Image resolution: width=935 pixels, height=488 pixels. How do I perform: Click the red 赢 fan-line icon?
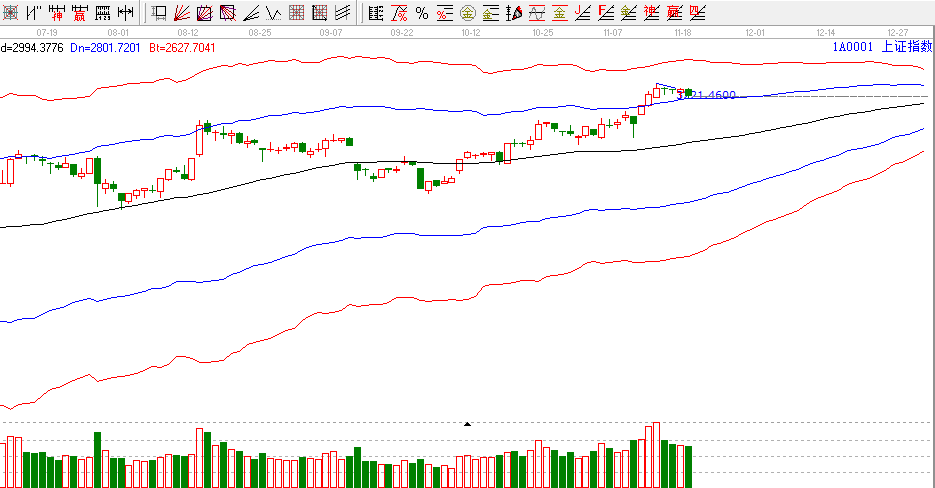click(674, 13)
